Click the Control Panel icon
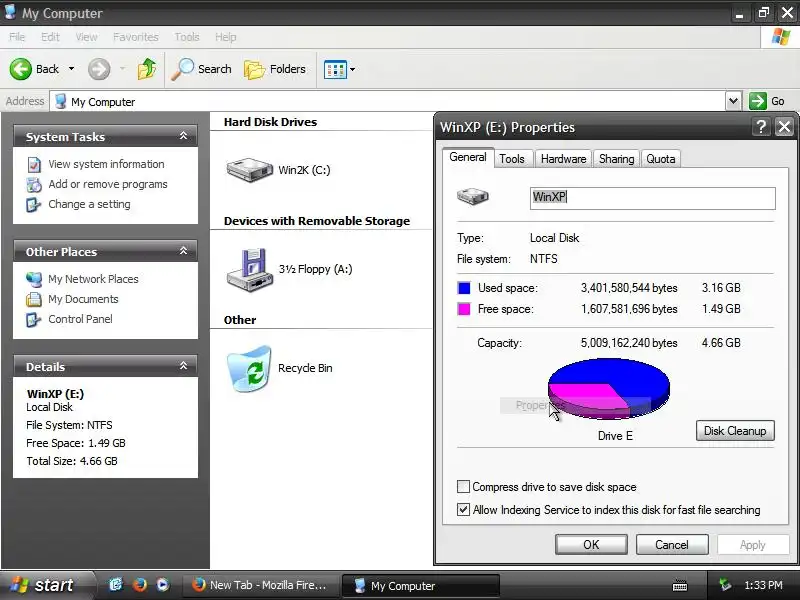This screenshot has height=600, width=800. pyautogui.click(x=34, y=319)
